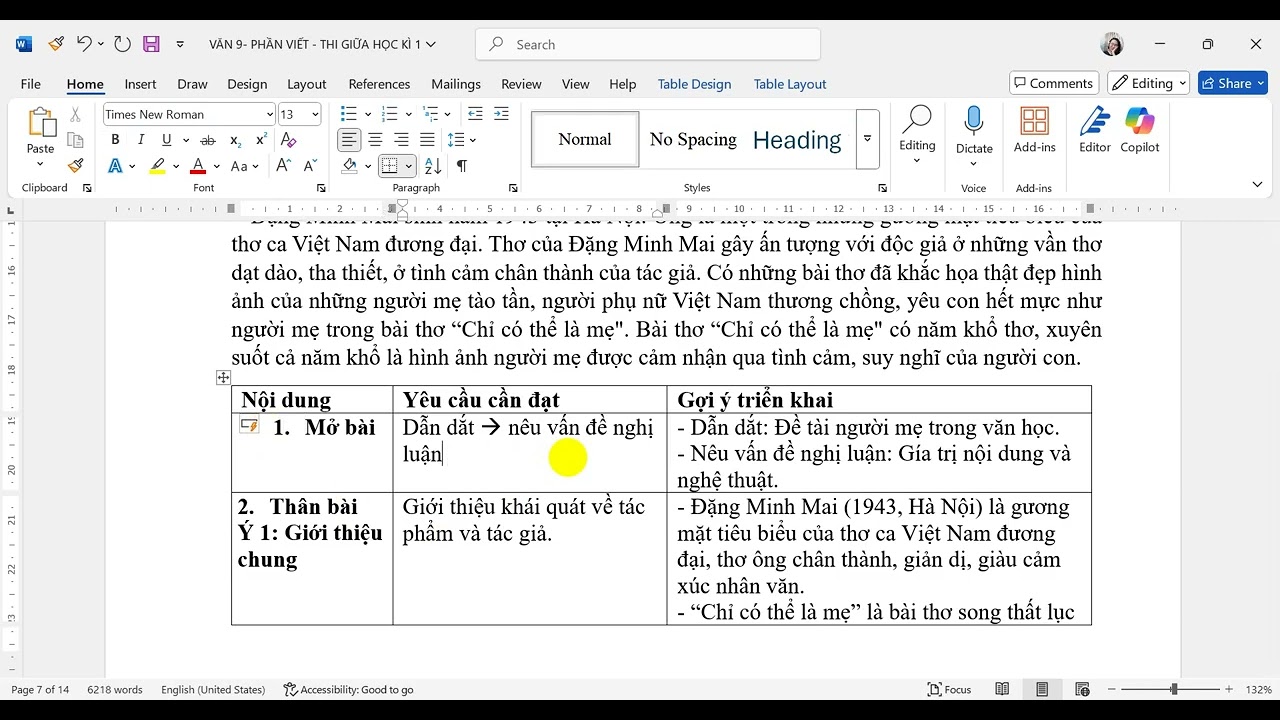
Task: Click the Undo icon in title bar
Action: (x=85, y=44)
